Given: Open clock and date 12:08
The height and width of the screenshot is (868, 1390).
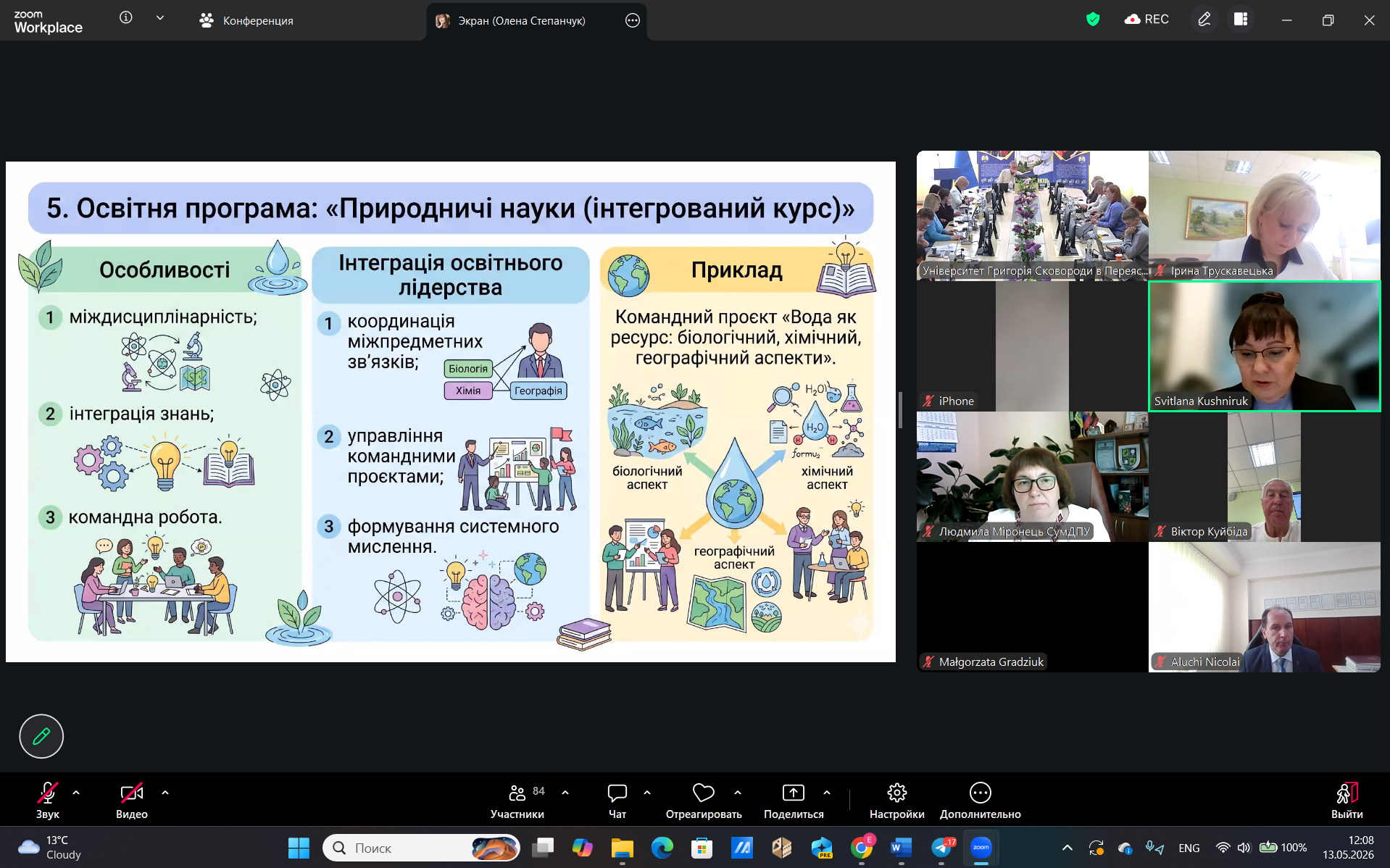Looking at the screenshot, I should pyautogui.click(x=1348, y=848).
